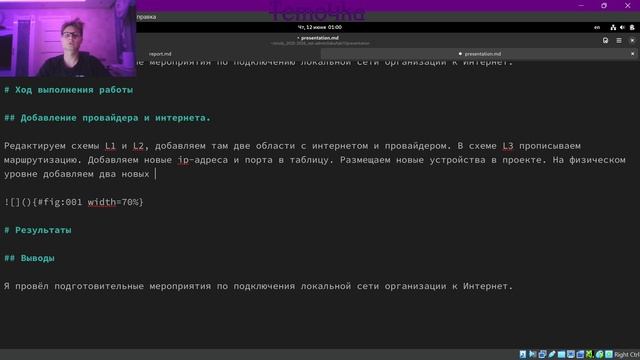This screenshot has width=640, height=360.
Task: Place cursor in heading '# Ход выполнения работы'
Action: (69, 90)
